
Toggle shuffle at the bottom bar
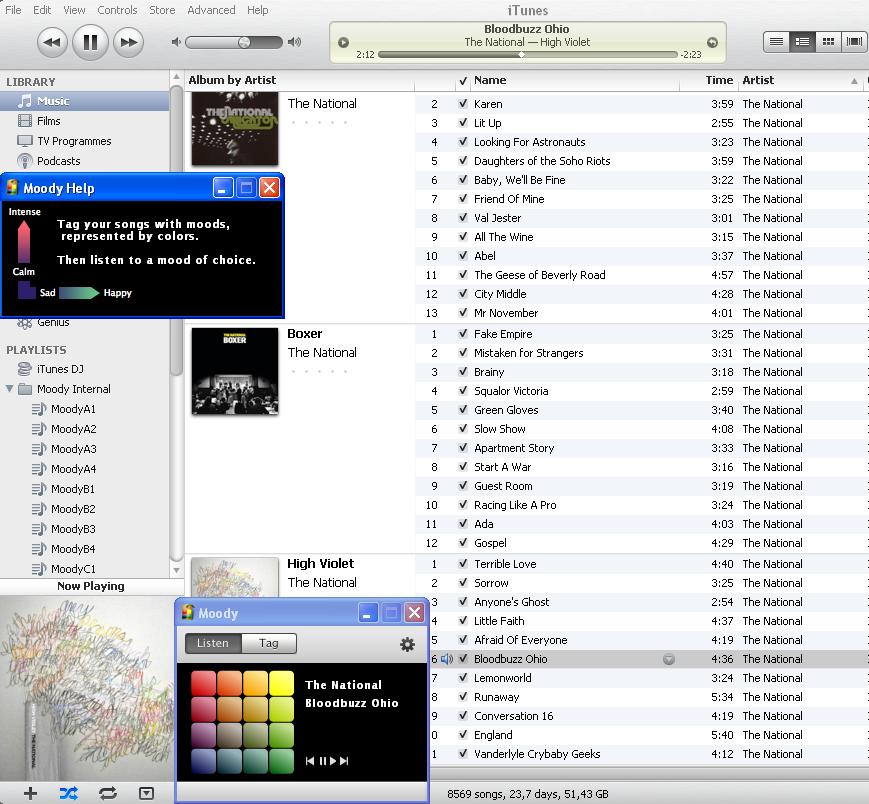69,793
